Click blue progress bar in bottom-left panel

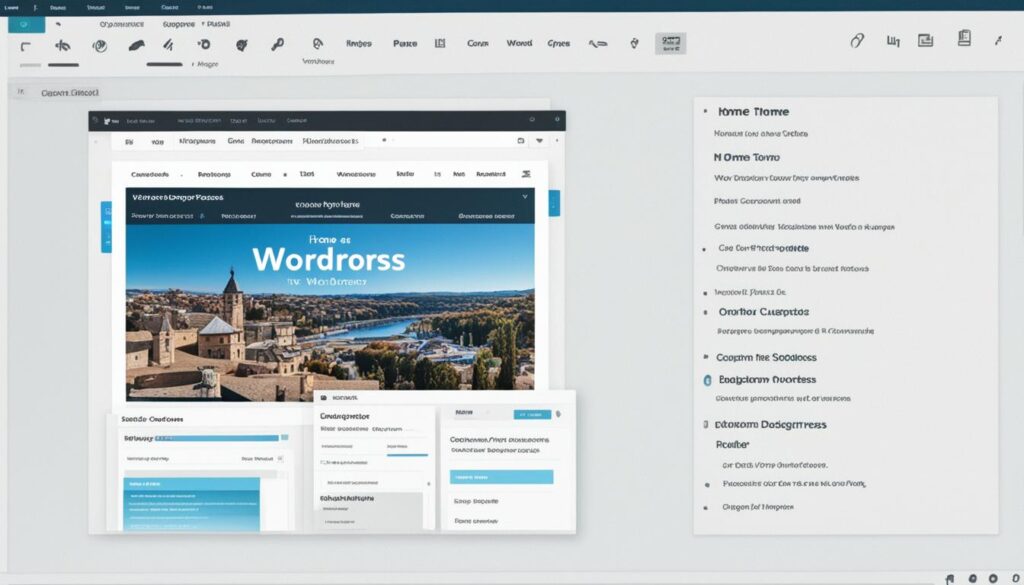(217, 438)
